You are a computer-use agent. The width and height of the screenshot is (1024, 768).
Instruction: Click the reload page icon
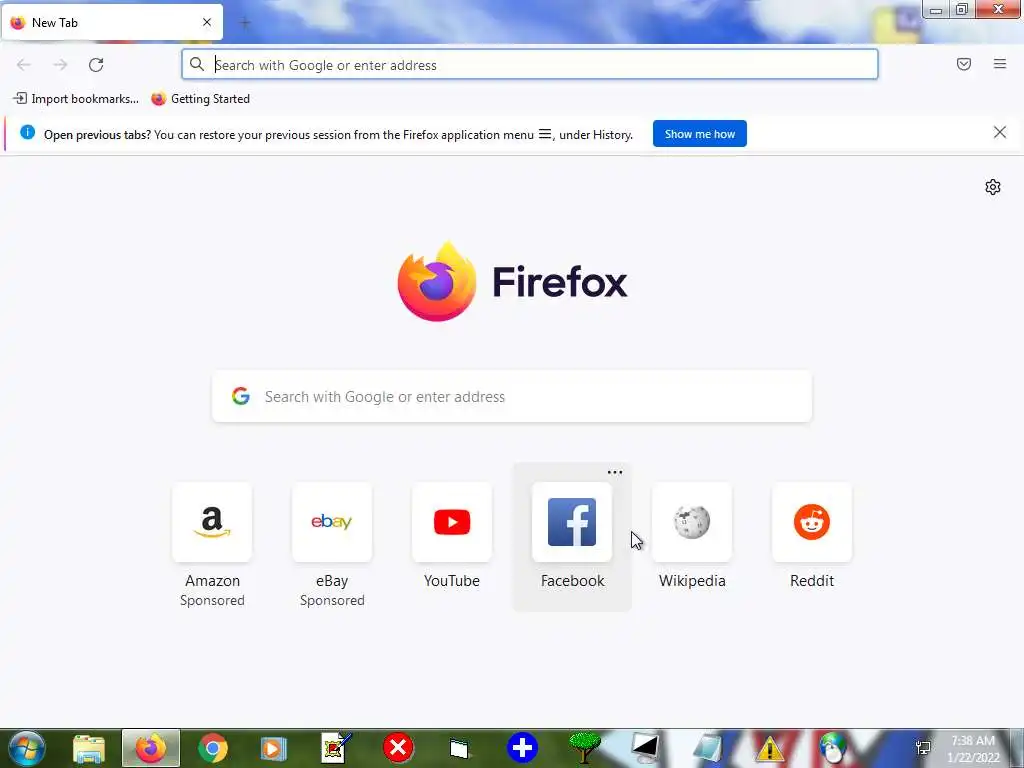(96, 65)
